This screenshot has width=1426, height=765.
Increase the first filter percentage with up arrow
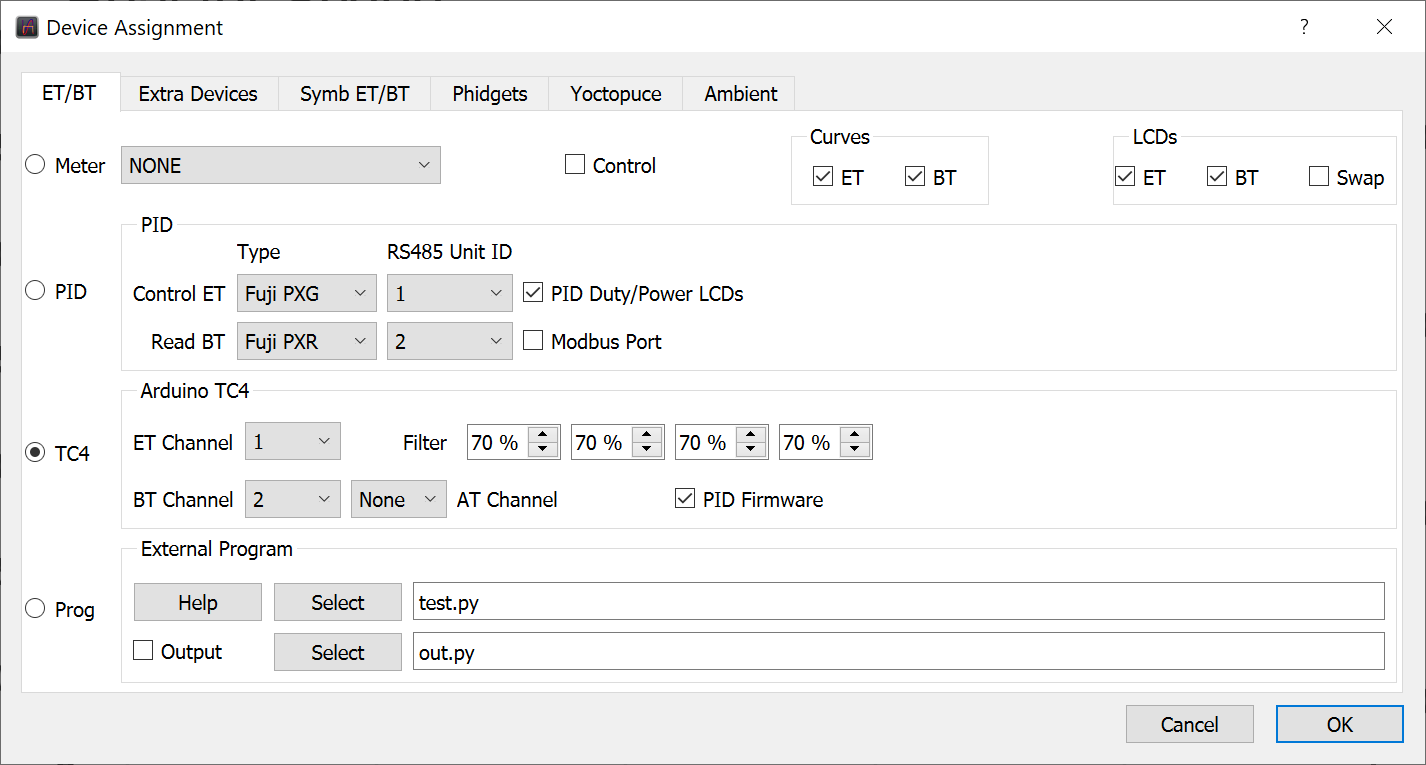pyautogui.click(x=542, y=435)
